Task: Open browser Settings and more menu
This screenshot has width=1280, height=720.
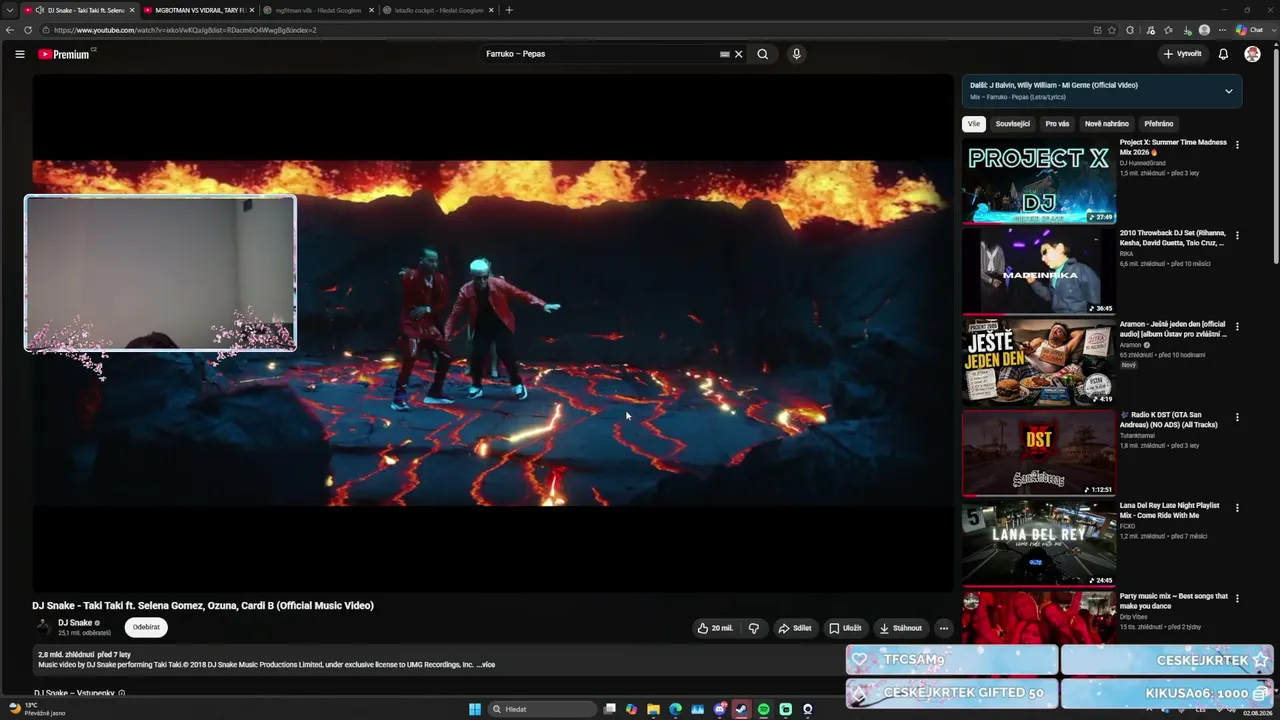Action: coord(1222,30)
